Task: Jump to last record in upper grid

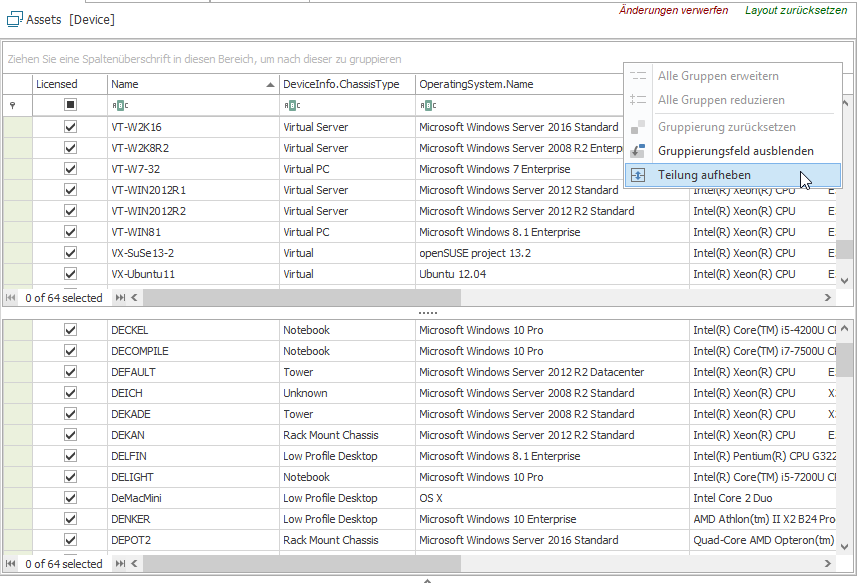Action: (120, 298)
